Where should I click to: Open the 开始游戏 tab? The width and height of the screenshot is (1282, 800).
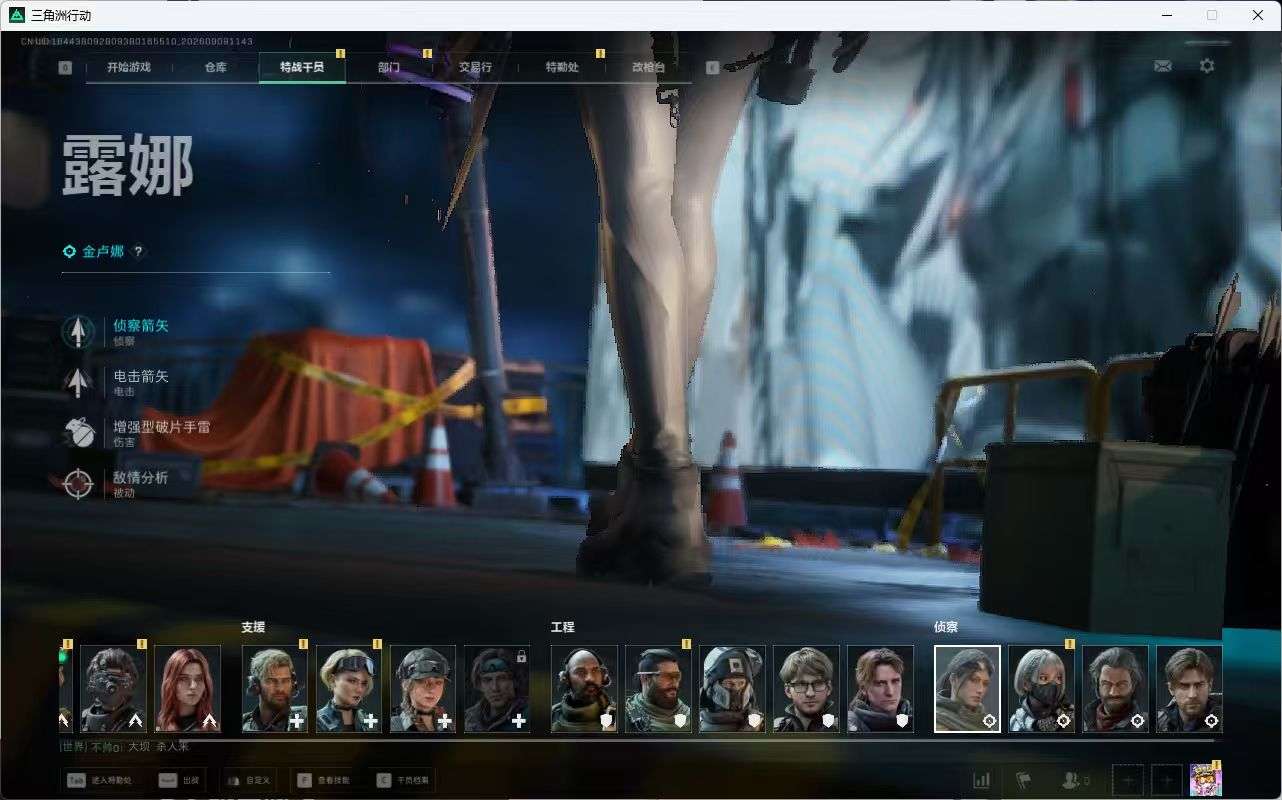click(129, 67)
